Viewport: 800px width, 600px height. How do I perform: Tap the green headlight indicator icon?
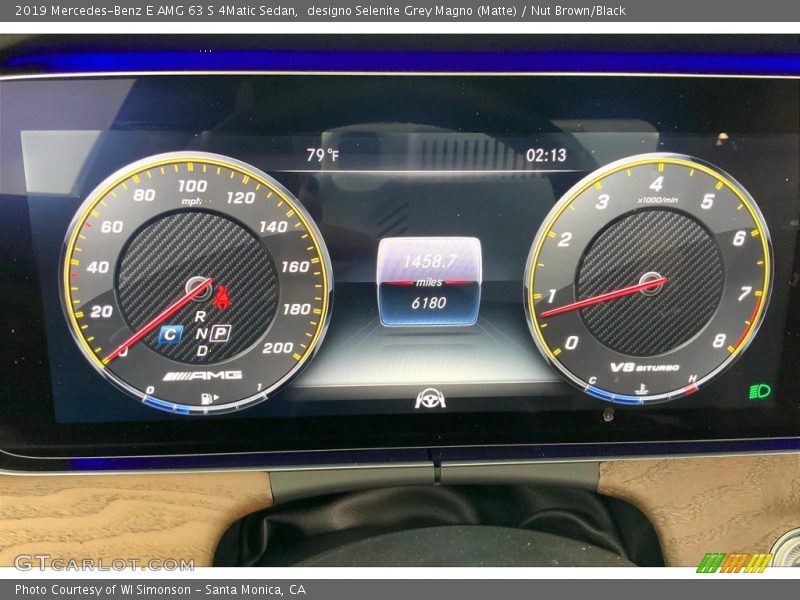coord(760,391)
